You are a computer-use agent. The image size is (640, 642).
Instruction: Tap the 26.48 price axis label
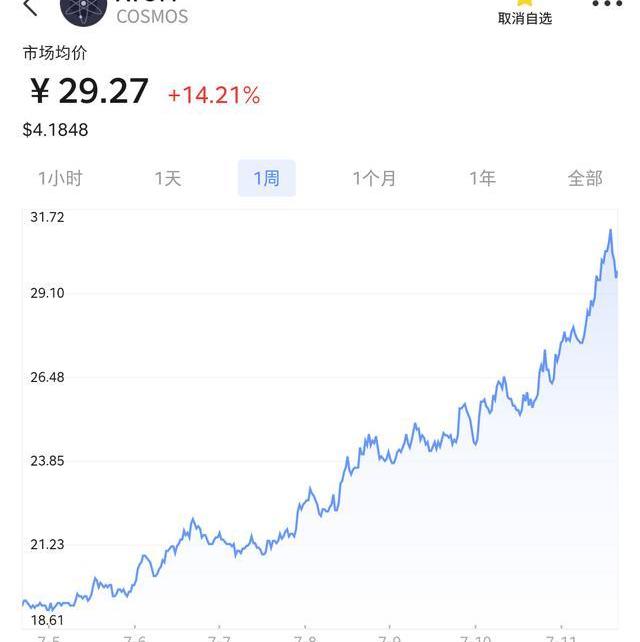[x=47, y=377]
